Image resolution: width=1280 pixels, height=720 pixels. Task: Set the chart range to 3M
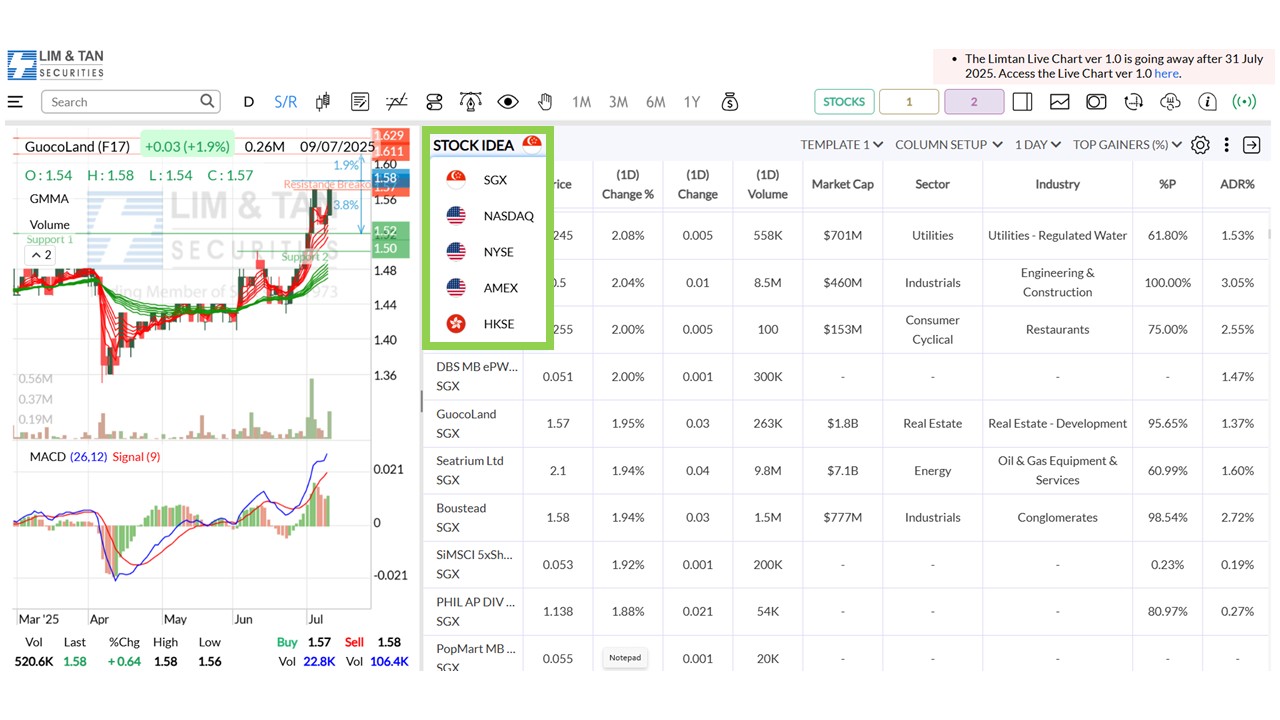coord(618,102)
